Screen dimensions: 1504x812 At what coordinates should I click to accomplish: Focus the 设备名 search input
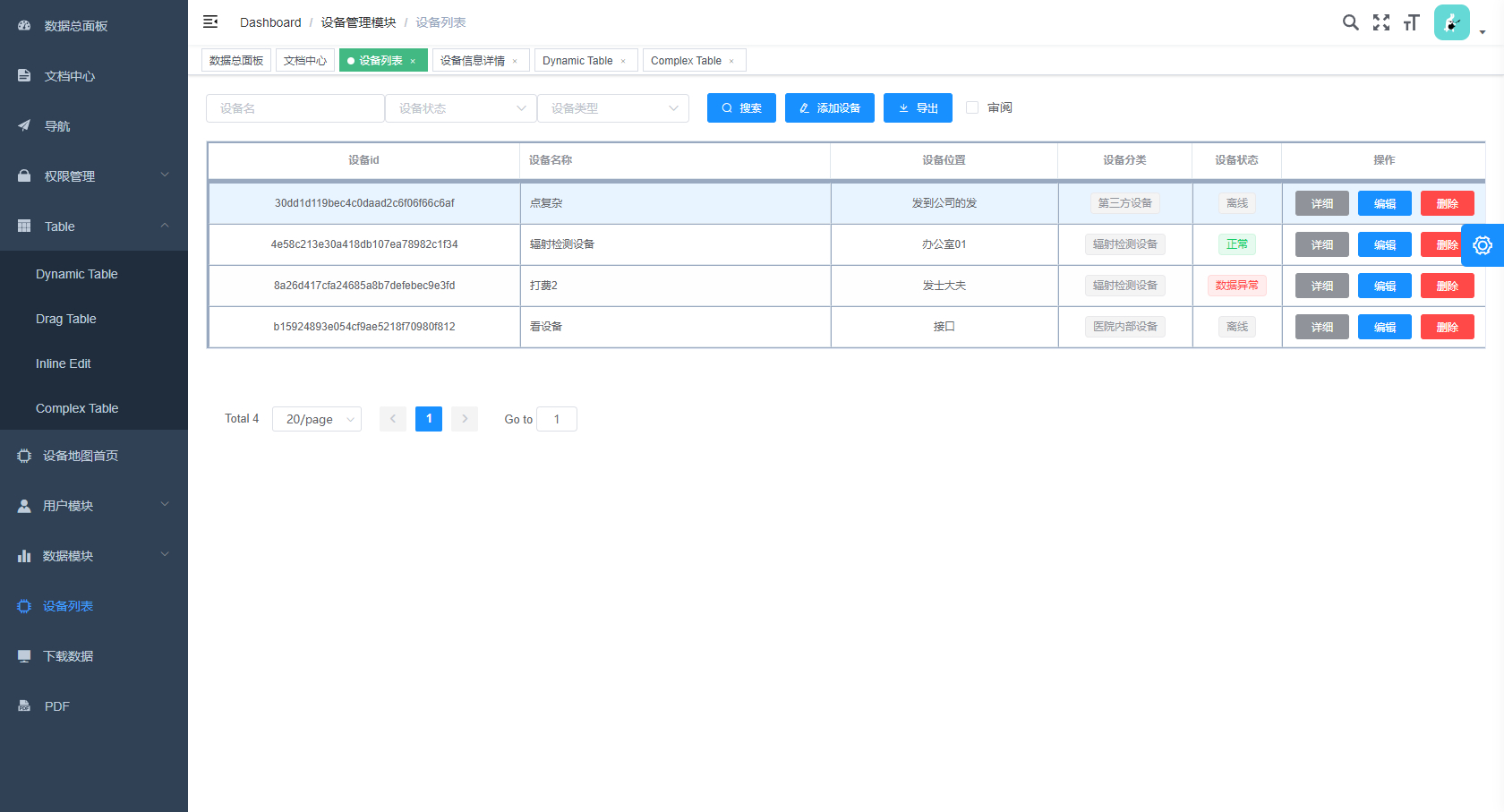[x=295, y=108]
